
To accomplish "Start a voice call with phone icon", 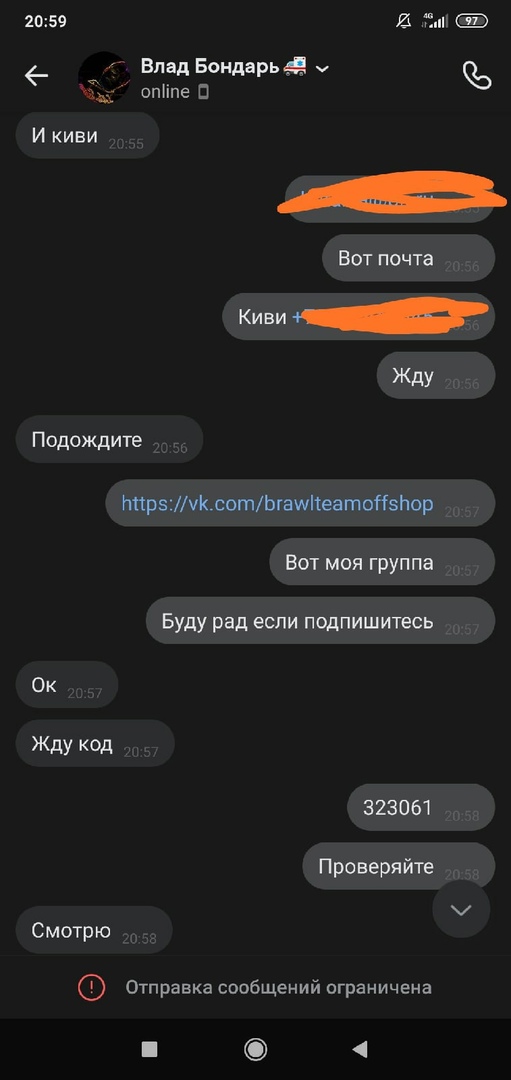I will (477, 76).
